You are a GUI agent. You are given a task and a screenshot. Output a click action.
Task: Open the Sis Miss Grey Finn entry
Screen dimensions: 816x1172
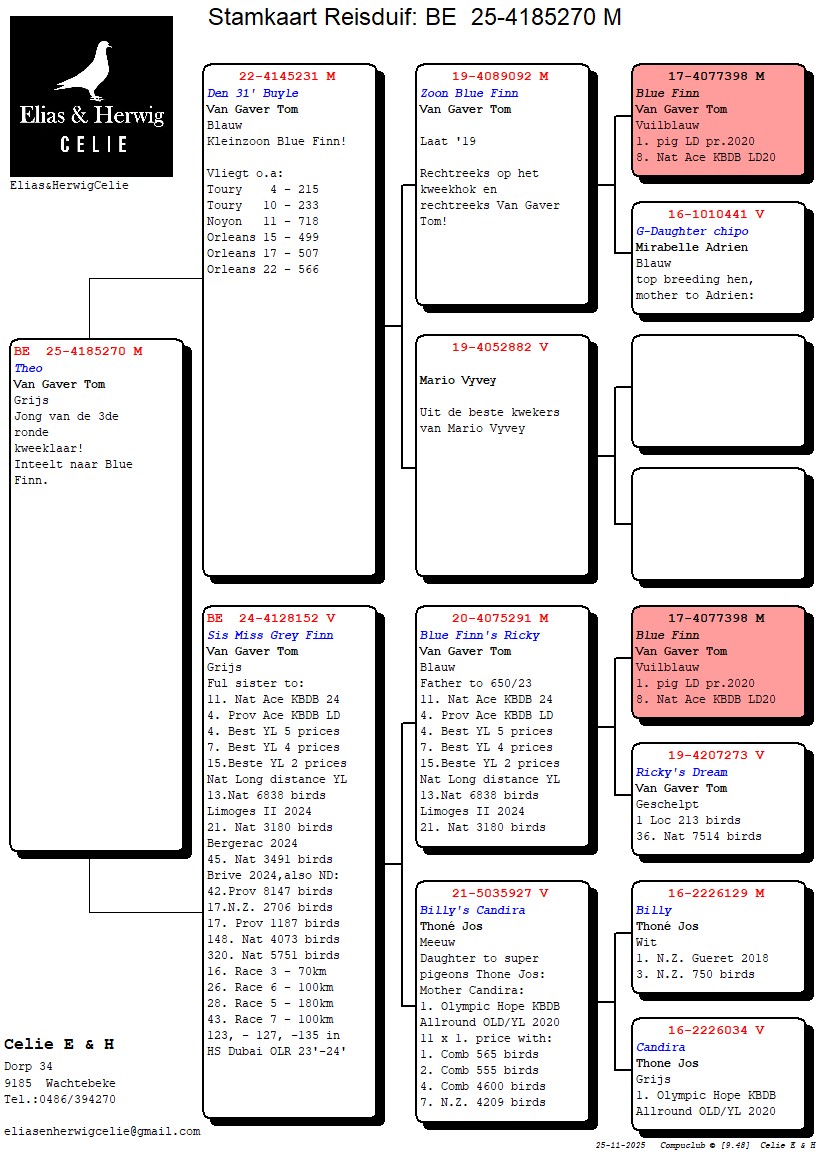pos(270,635)
